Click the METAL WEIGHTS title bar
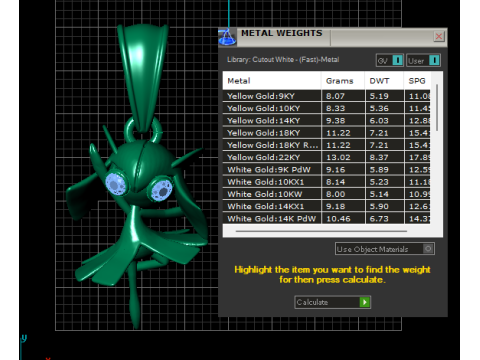 coord(333,37)
